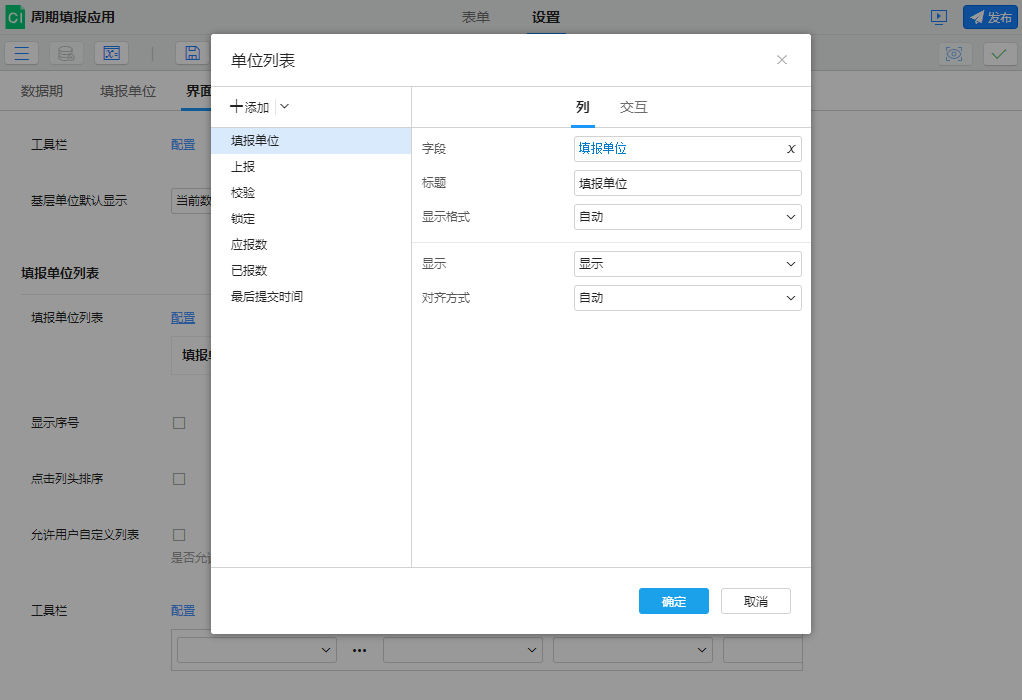Open the formula editor toolbar icon

(x=111, y=53)
